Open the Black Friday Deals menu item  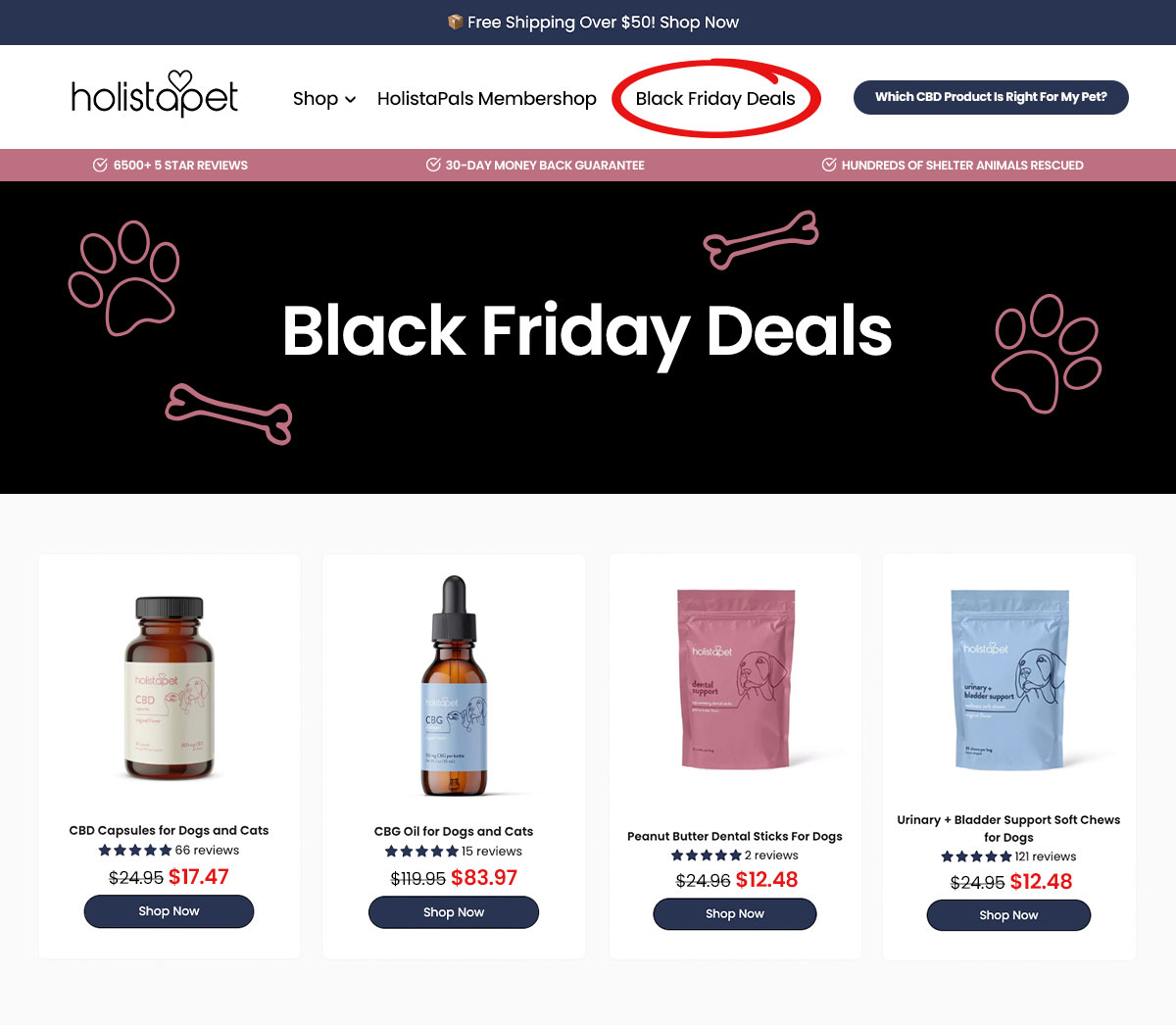click(715, 98)
